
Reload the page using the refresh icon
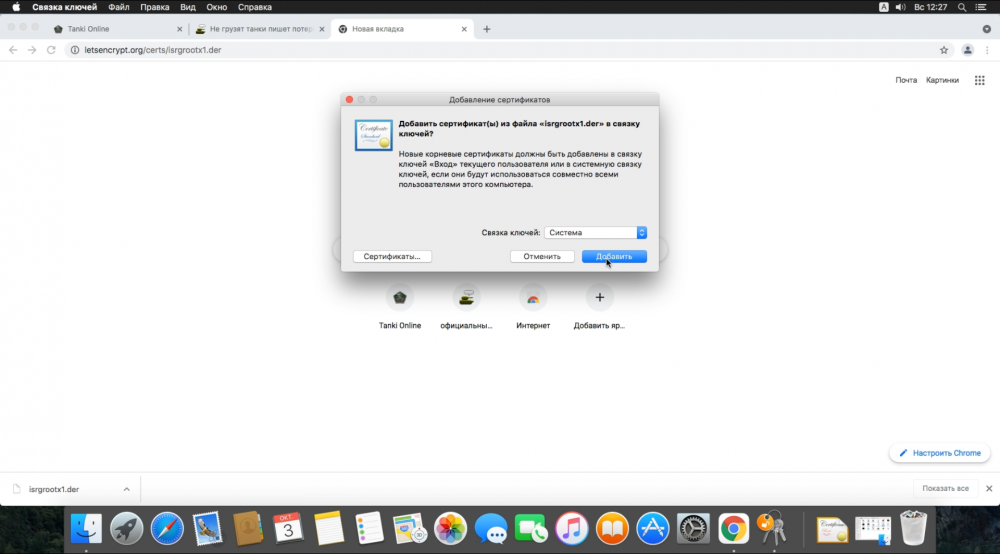click(51, 50)
